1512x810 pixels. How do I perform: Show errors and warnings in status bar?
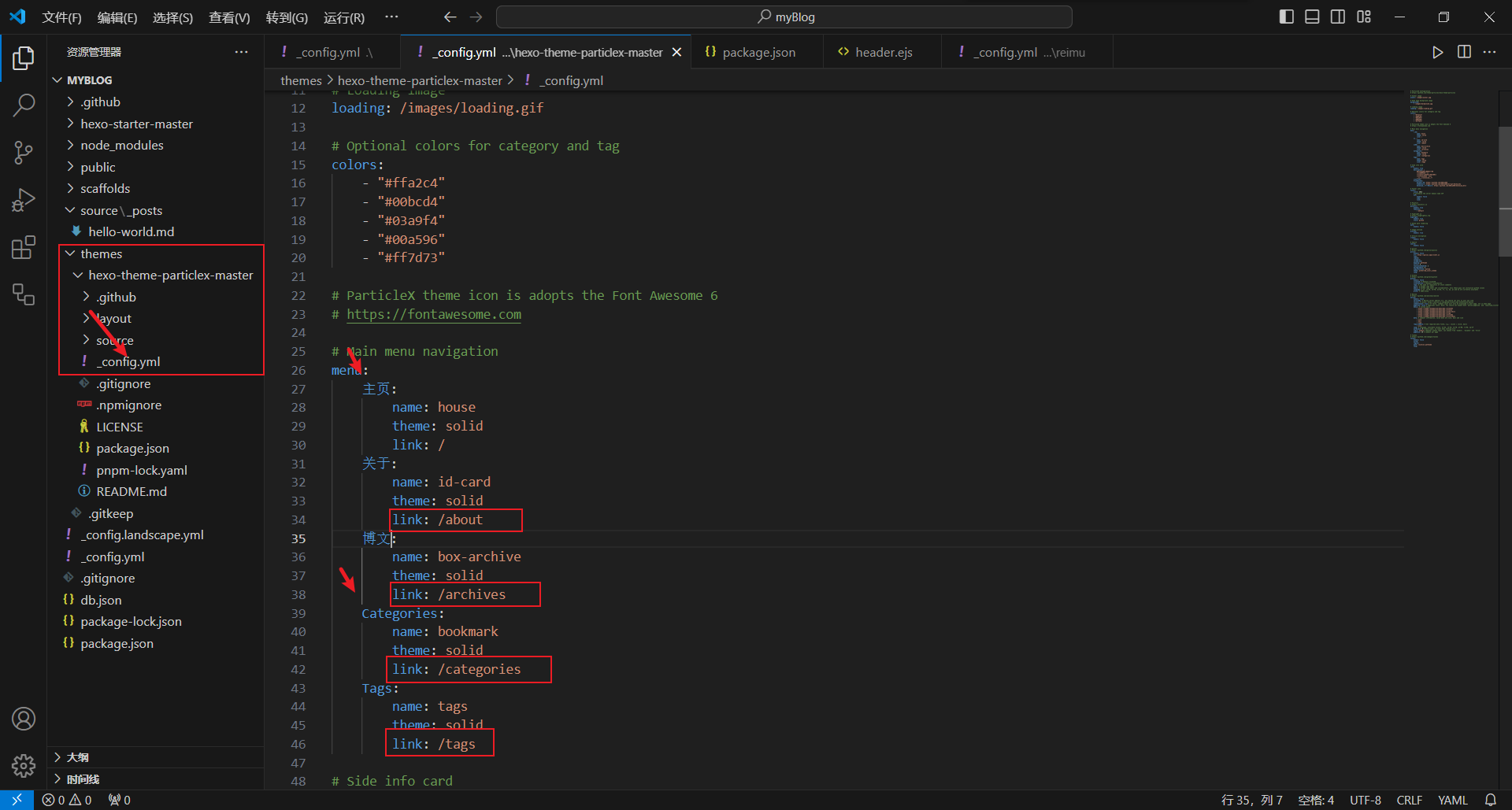tap(67, 800)
